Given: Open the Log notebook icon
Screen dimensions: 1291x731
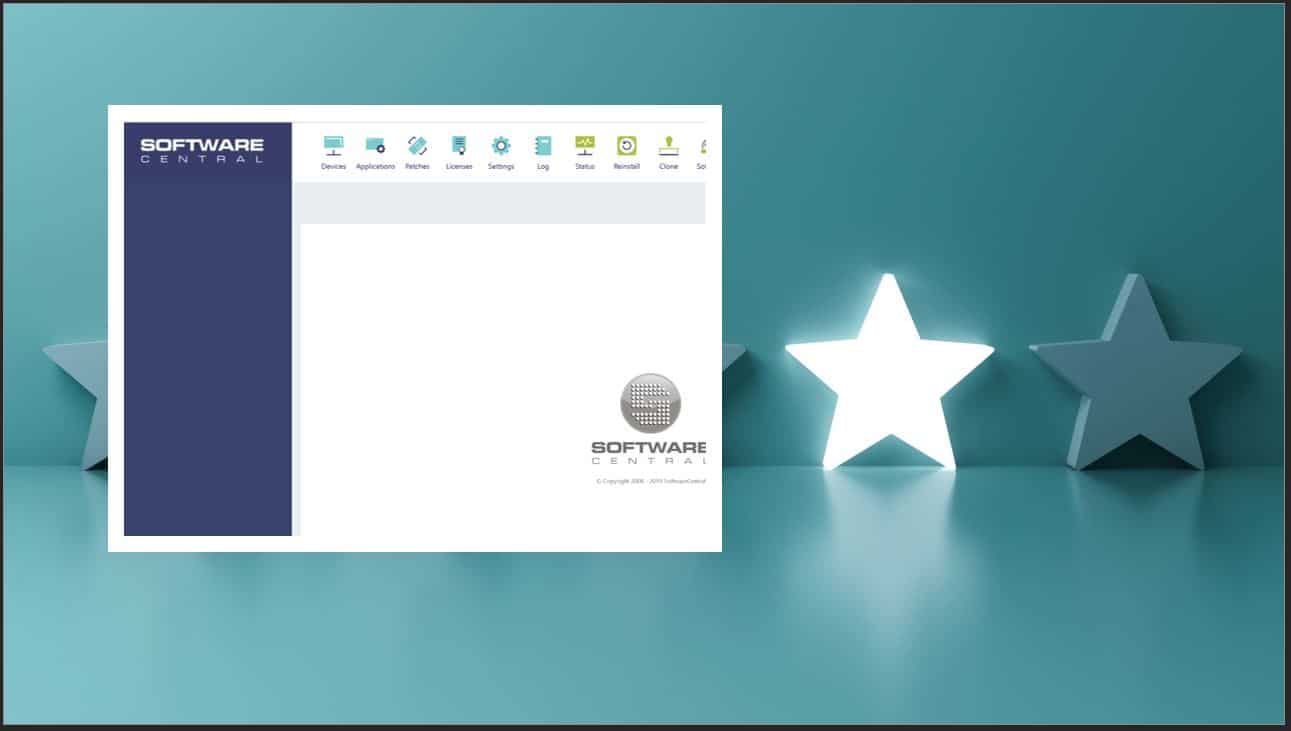Looking at the screenshot, I should [542, 146].
